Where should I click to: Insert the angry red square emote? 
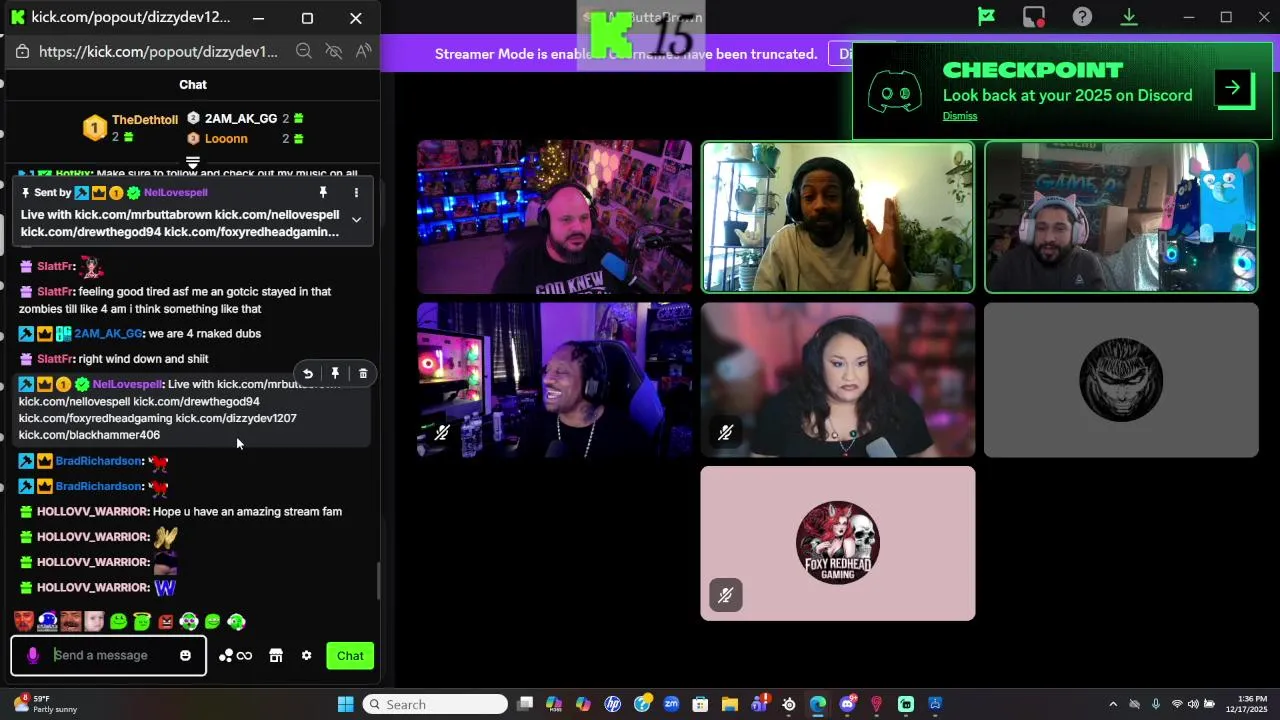point(165,622)
